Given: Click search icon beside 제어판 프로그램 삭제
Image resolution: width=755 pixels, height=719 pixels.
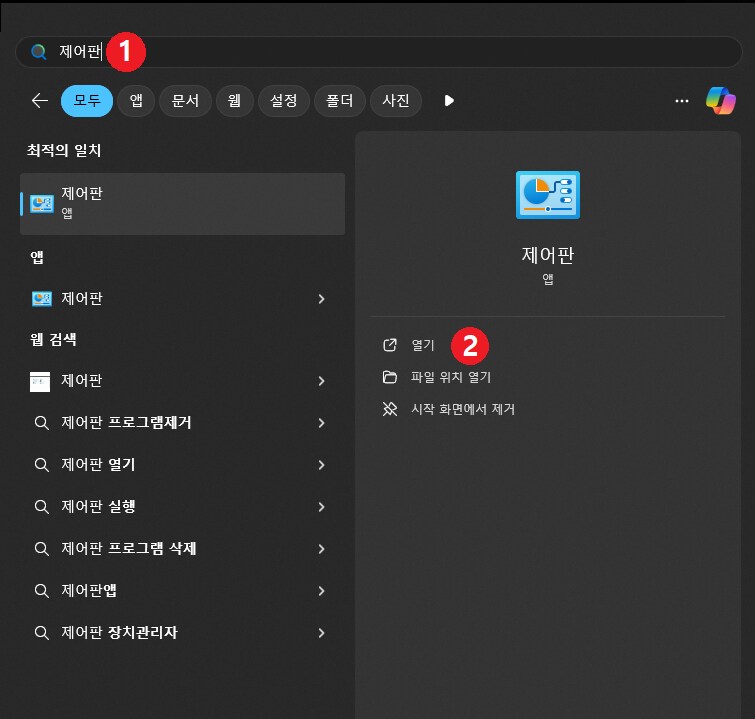Looking at the screenshot, I should pos(42,549).
